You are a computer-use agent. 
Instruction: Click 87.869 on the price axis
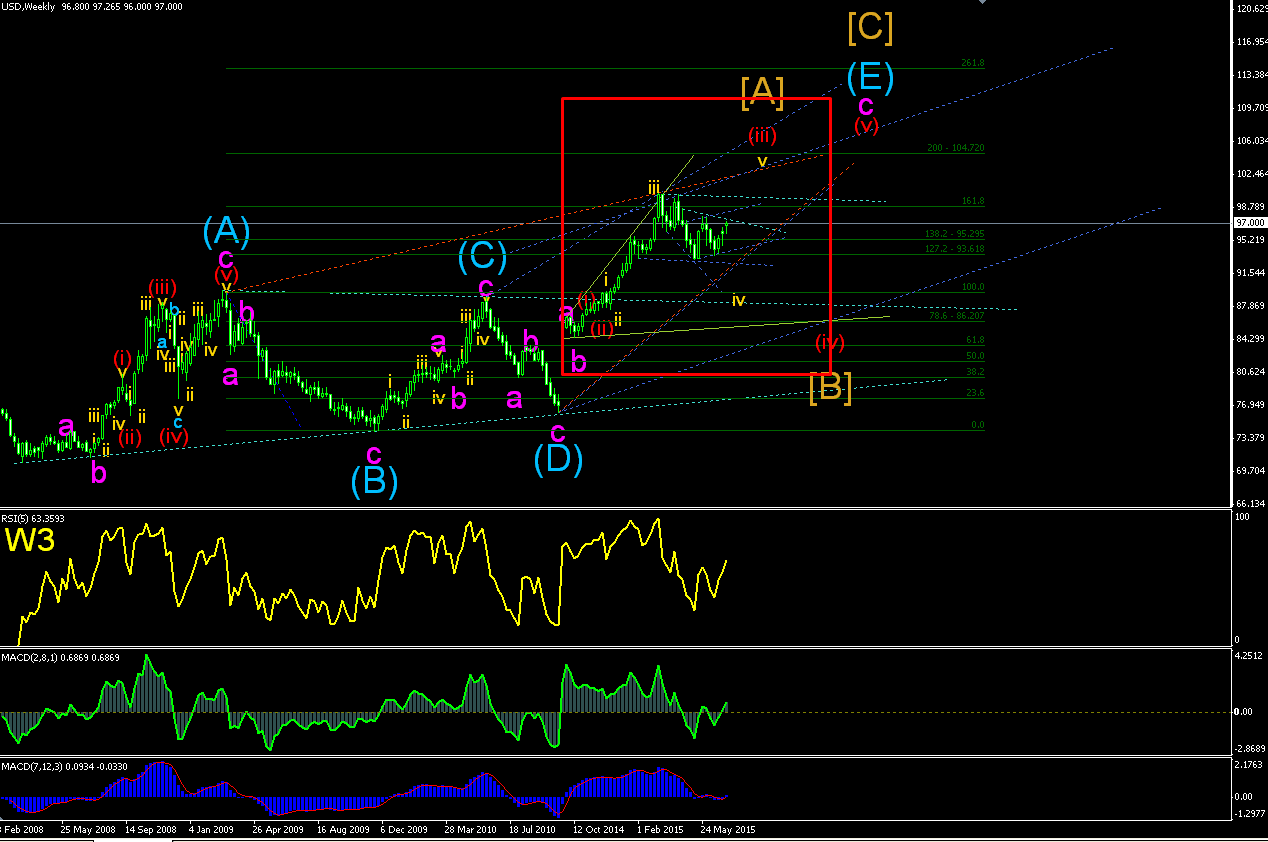pyautogui.click(x=1250, y=305)
